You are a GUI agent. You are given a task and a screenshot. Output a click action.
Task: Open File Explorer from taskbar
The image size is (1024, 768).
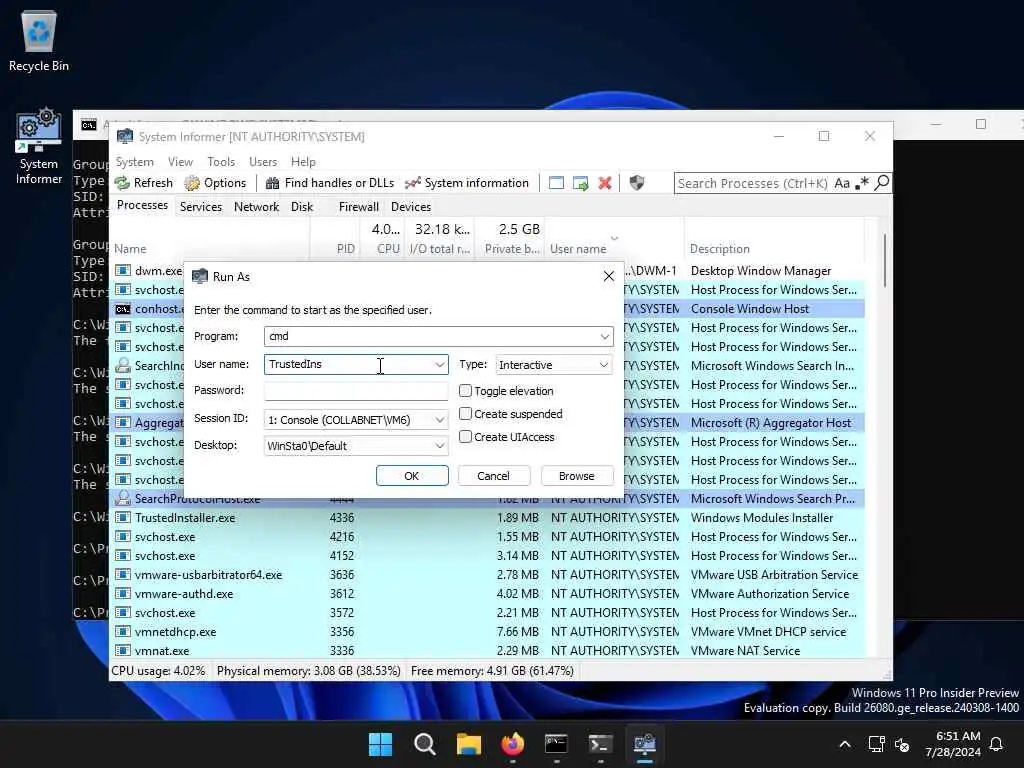468,744
